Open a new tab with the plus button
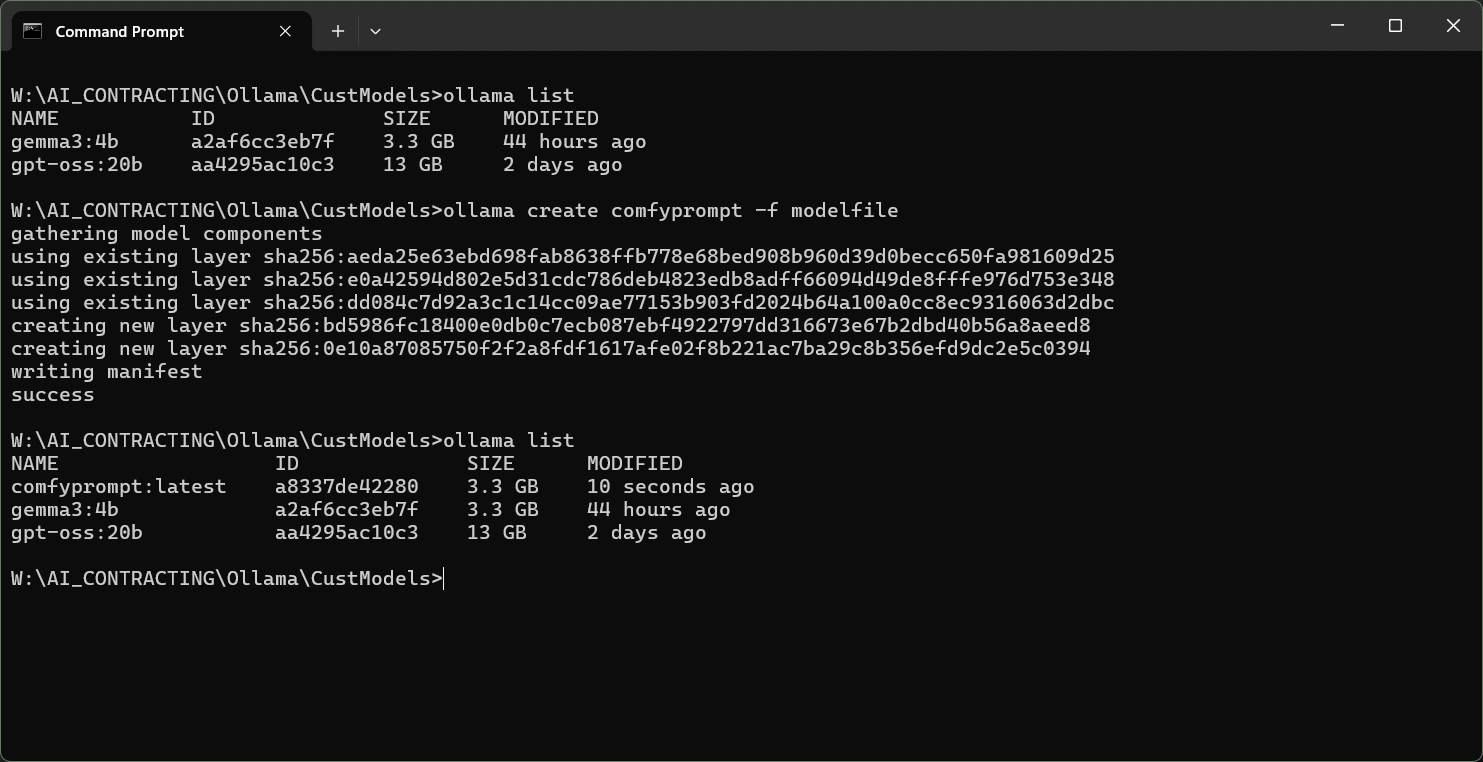The height and width of the screenshot is (762, 1483). (338, 31)
